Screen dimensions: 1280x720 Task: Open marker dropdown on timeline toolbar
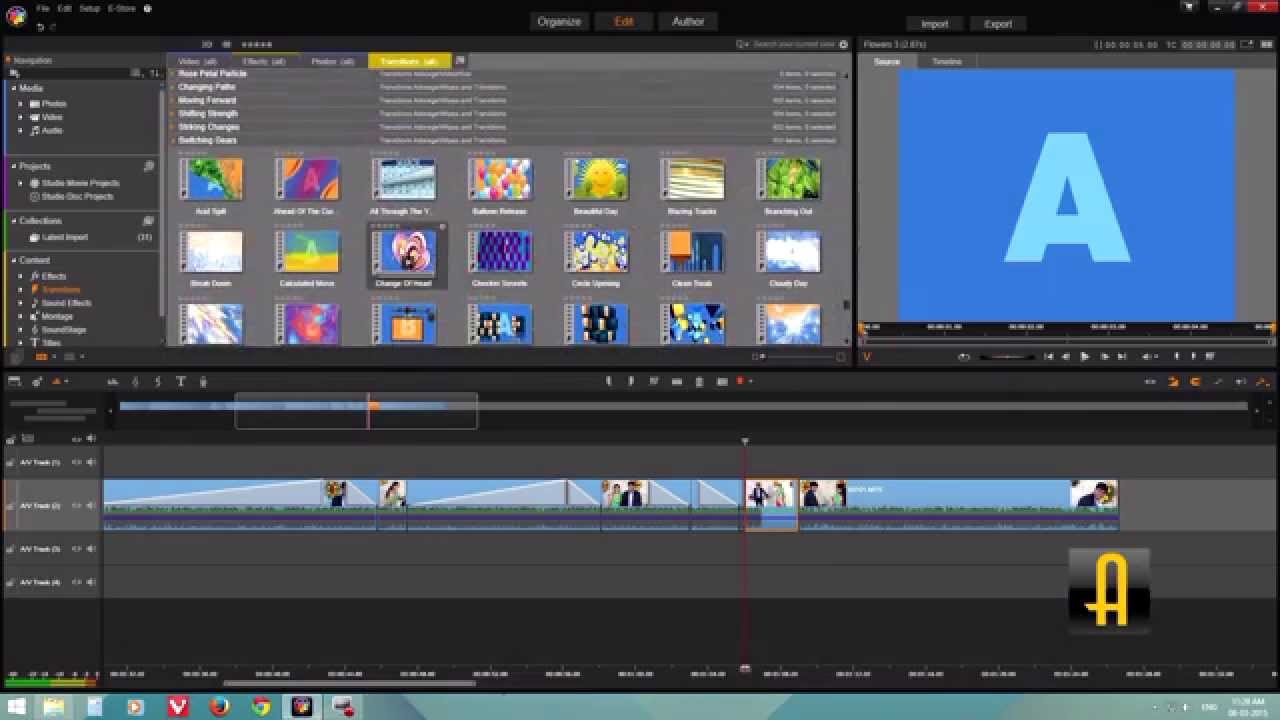[x=750, y=381]
